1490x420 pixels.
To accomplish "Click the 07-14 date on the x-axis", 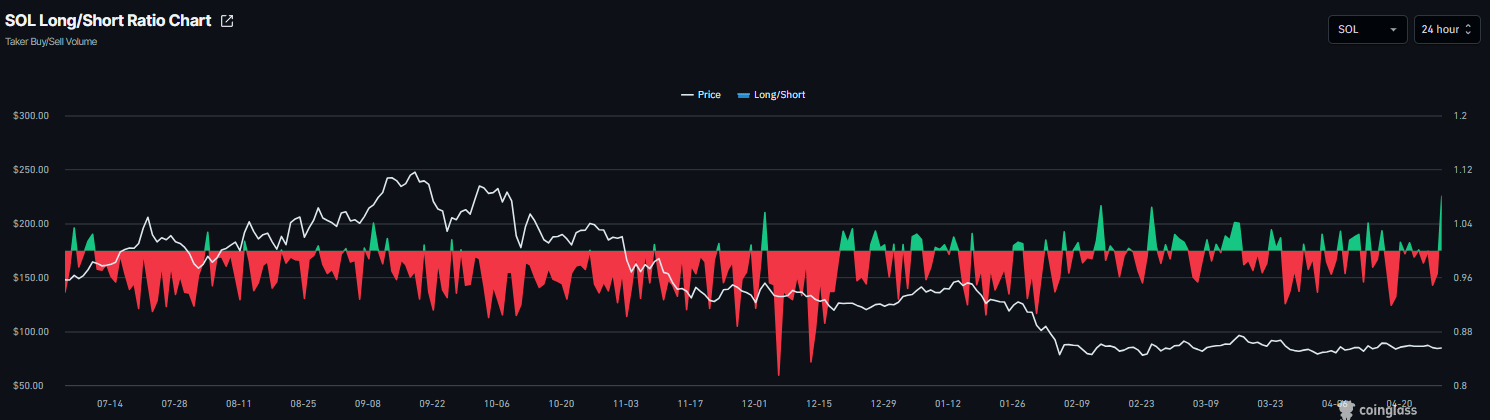I will (x=110, y=404).
